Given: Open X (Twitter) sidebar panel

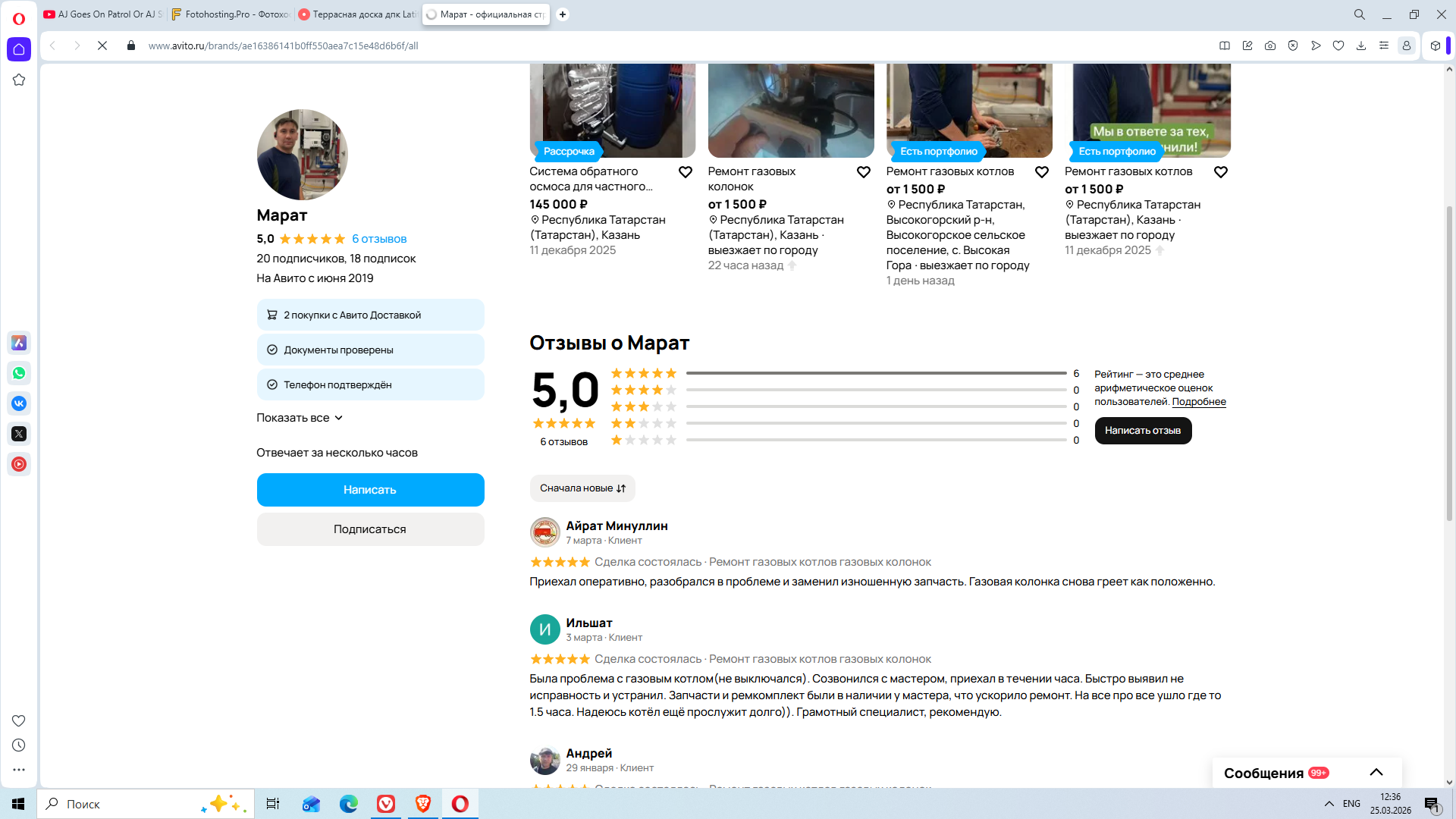Looking at the screenshot, I should point(19,434).
